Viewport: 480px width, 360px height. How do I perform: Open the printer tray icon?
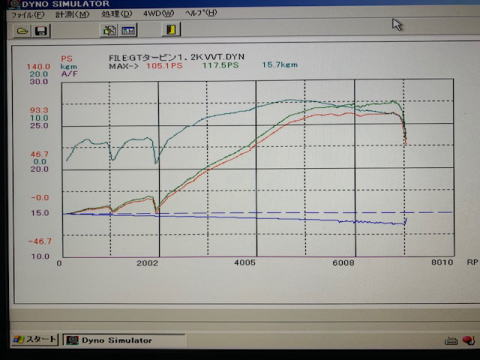point(451,341)
